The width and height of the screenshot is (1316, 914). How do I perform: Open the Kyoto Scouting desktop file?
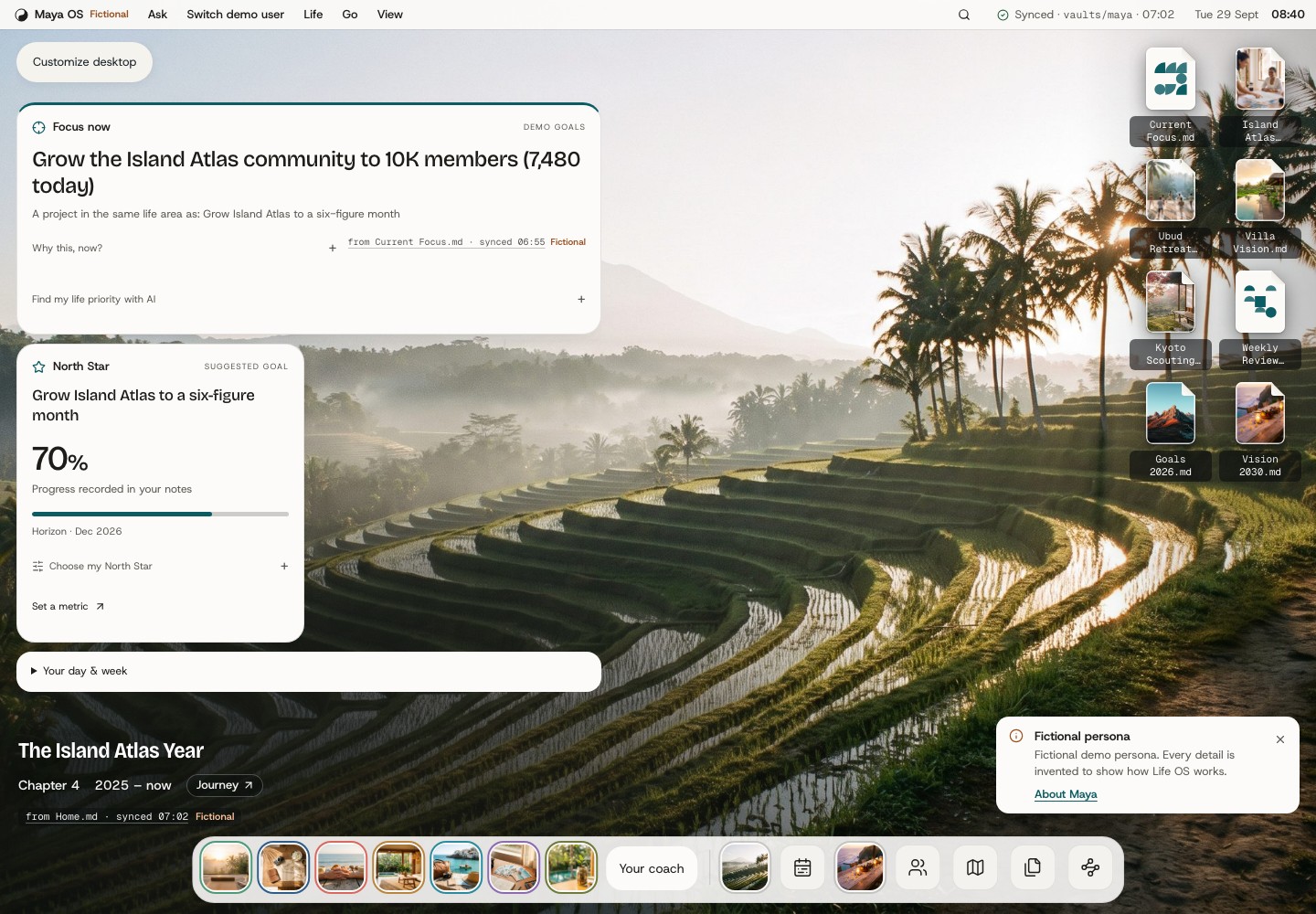click(x=1171, y=319)
